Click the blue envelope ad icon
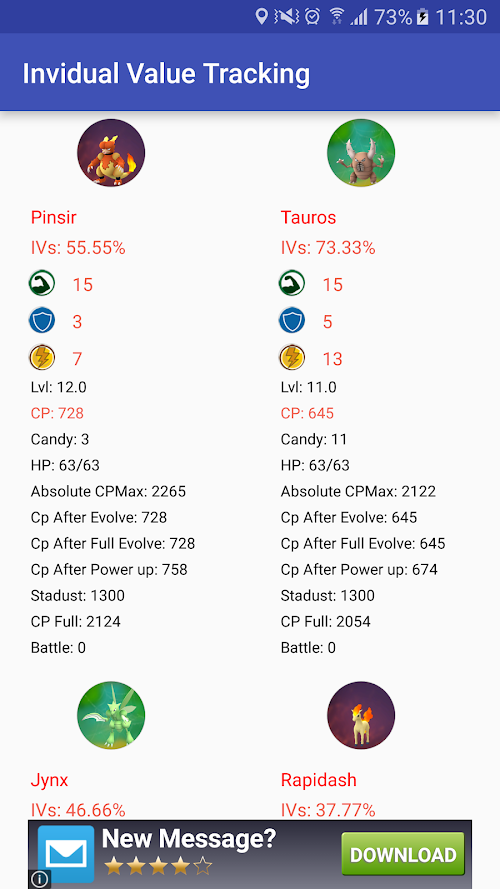 (x=66, y=854)
